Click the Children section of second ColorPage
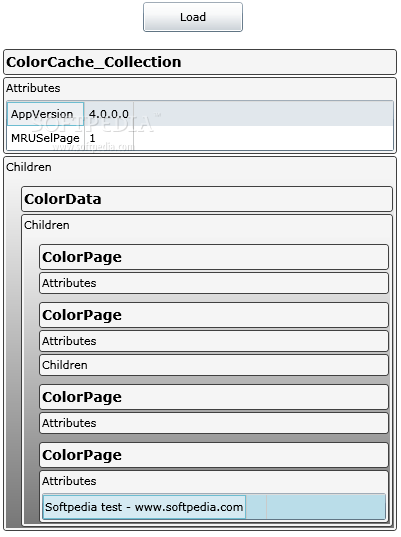401x537 pixels. 214,365
